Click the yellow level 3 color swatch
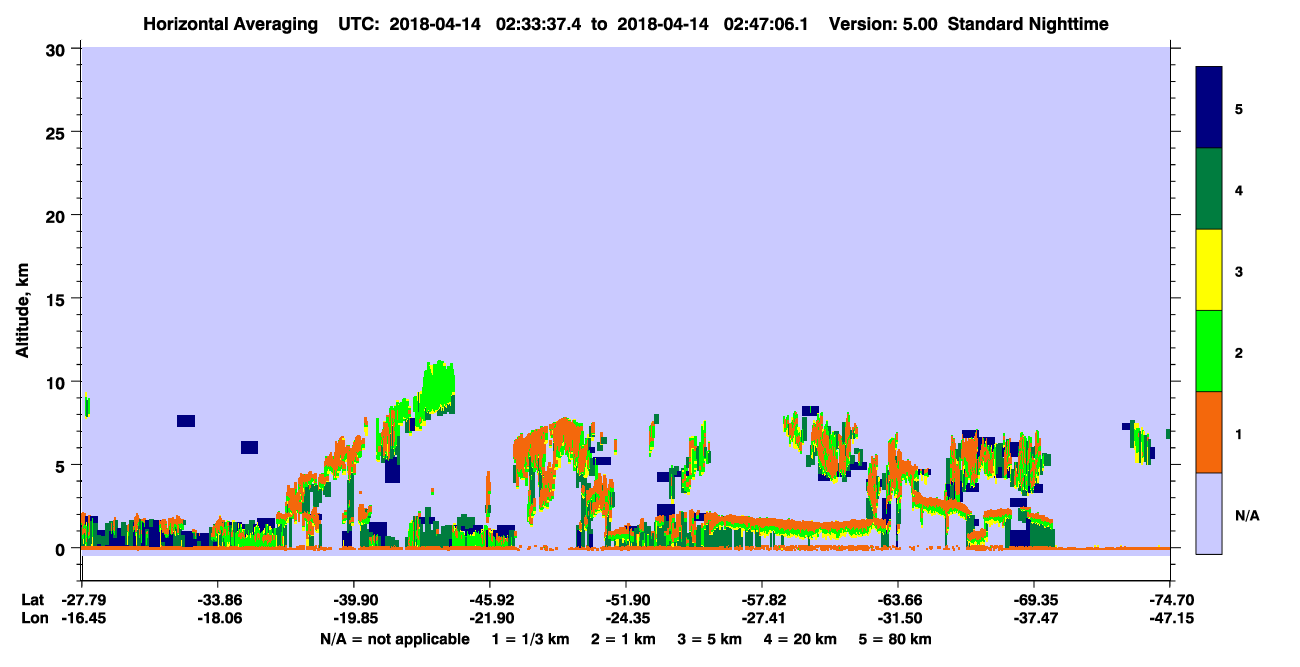 click(1209, 270)
